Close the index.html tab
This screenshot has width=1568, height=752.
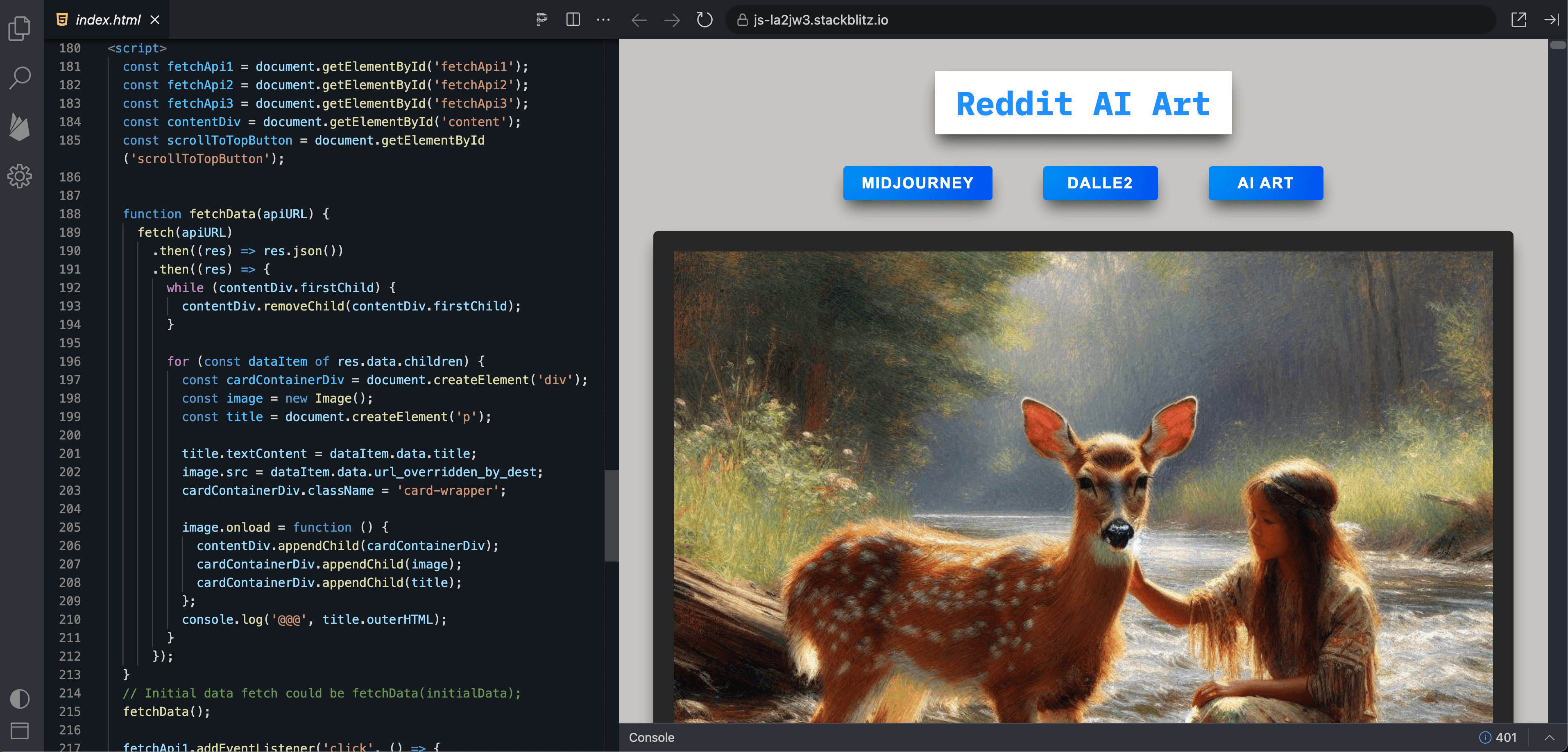(x=155, y=20)
